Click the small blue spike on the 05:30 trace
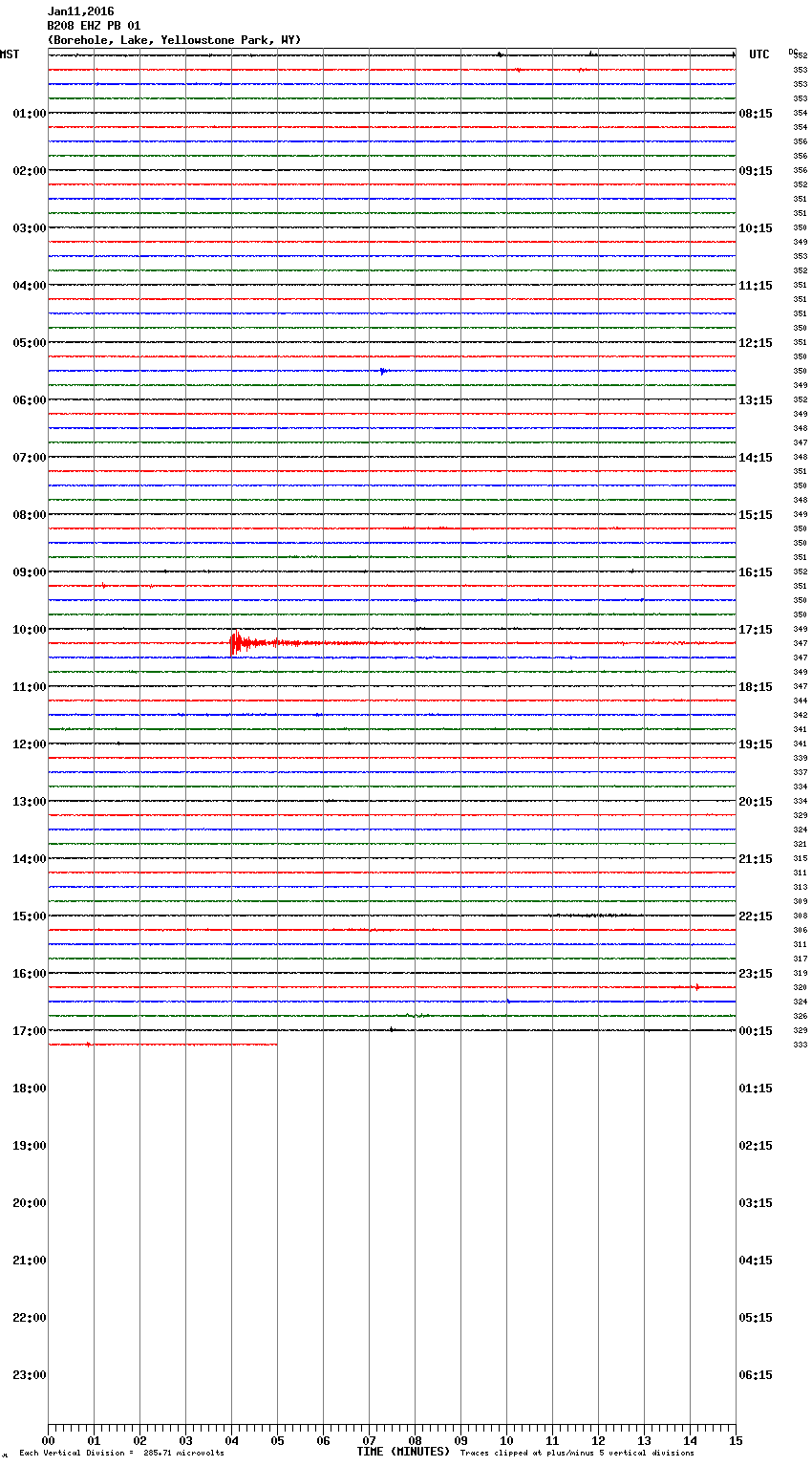 [x=382, y=371]
